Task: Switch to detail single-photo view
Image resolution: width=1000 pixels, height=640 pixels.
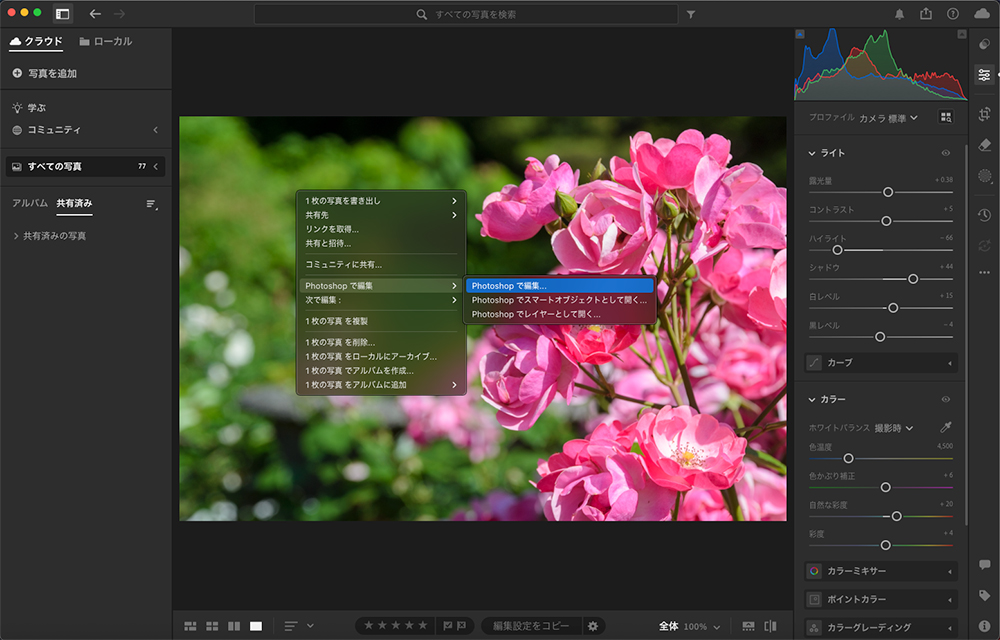Action: 256,626
